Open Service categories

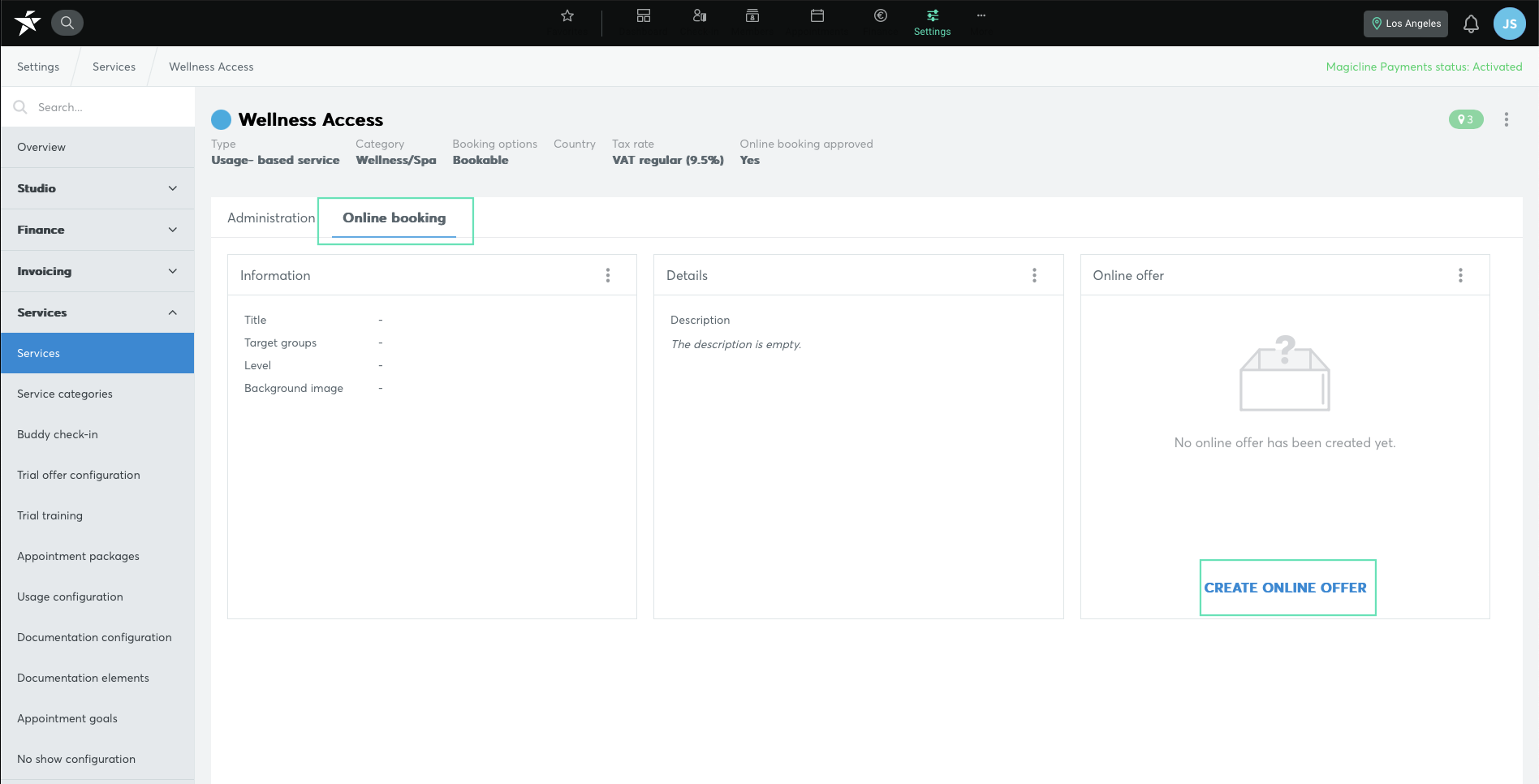tap(97, 394)
